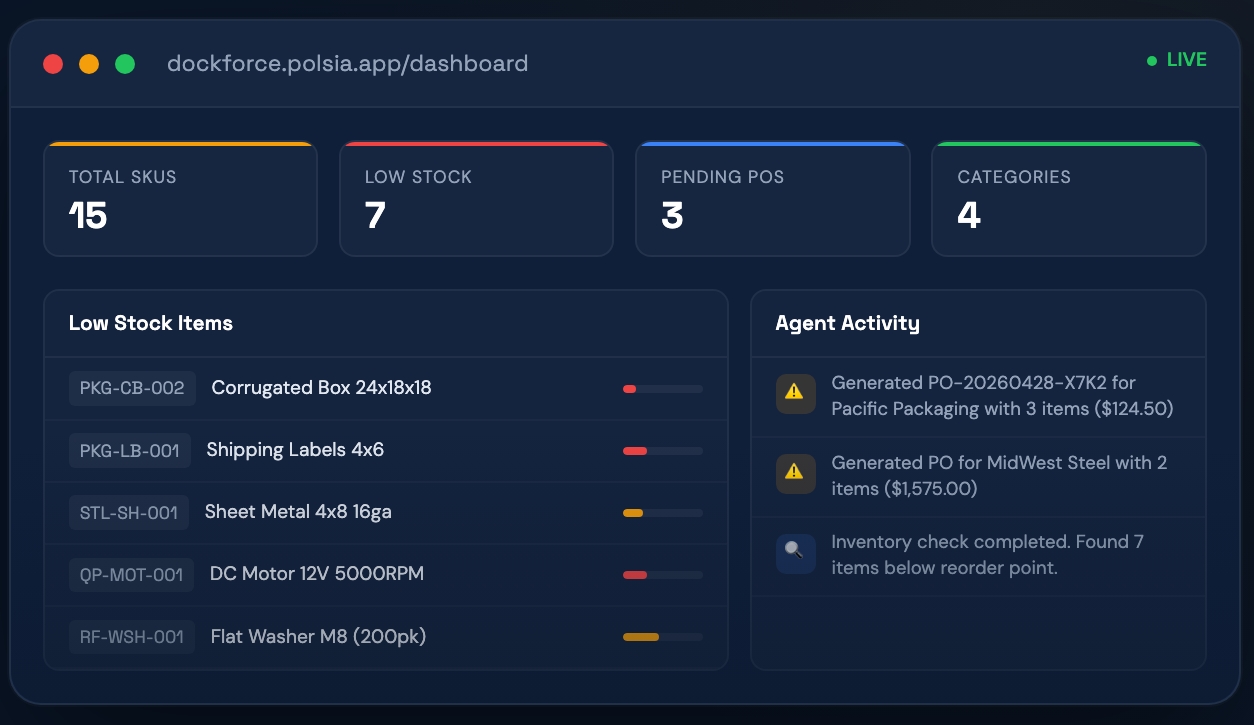Click the stock bar for Shipping Labels 4x6
The width and height of the screenshot is (1254, 725).
pos(662,451)
